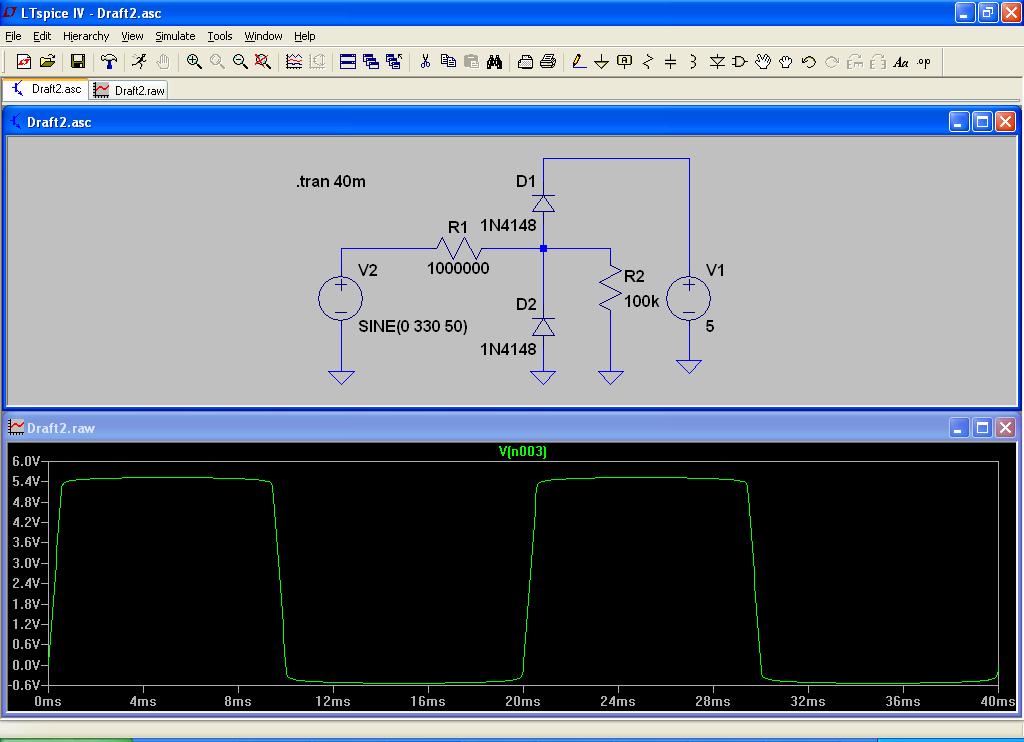Run the simulation with the running man icon
Image resolution: width=1024 pixels, height=742 pixels.
(138, 61)
